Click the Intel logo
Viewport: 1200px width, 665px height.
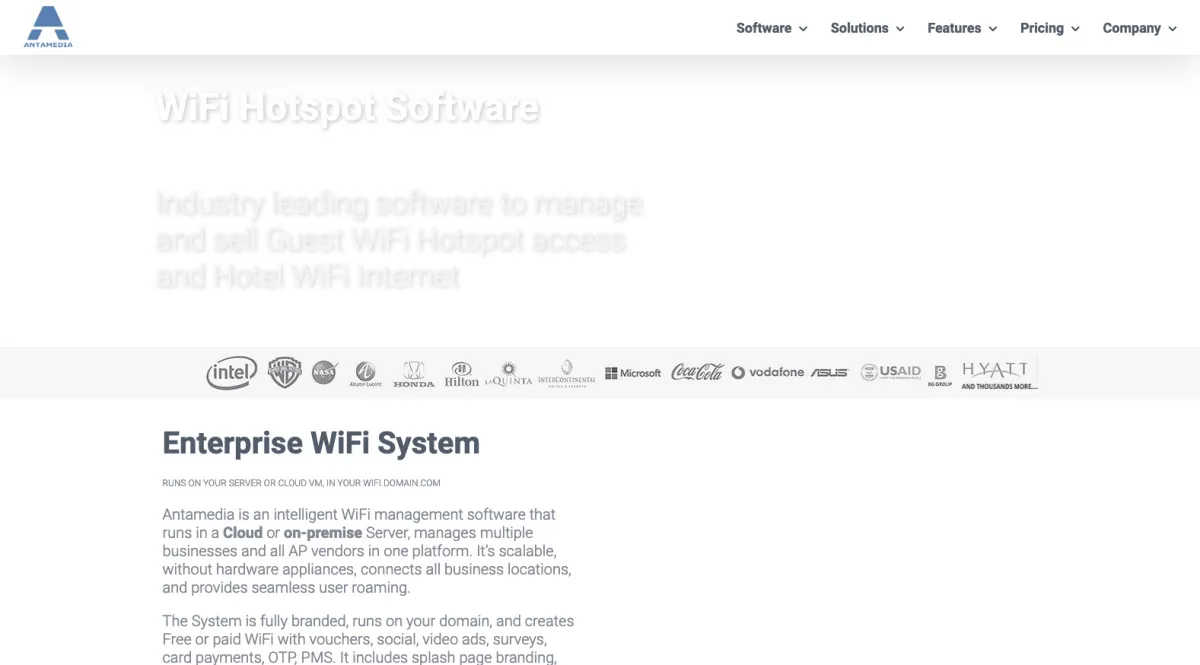pyautogui.click(x=232, y=373)
